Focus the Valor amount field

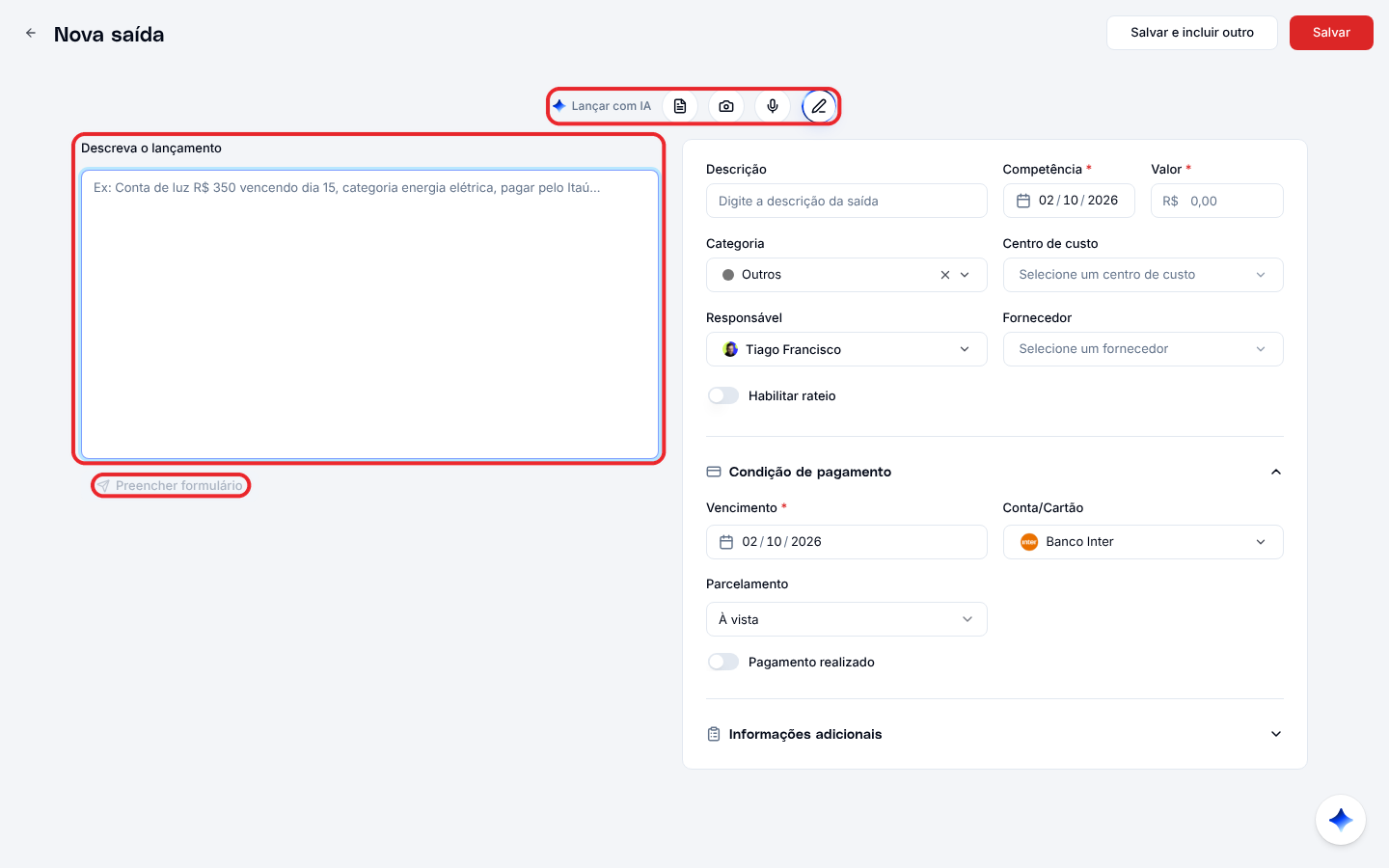click(1216, 201)
